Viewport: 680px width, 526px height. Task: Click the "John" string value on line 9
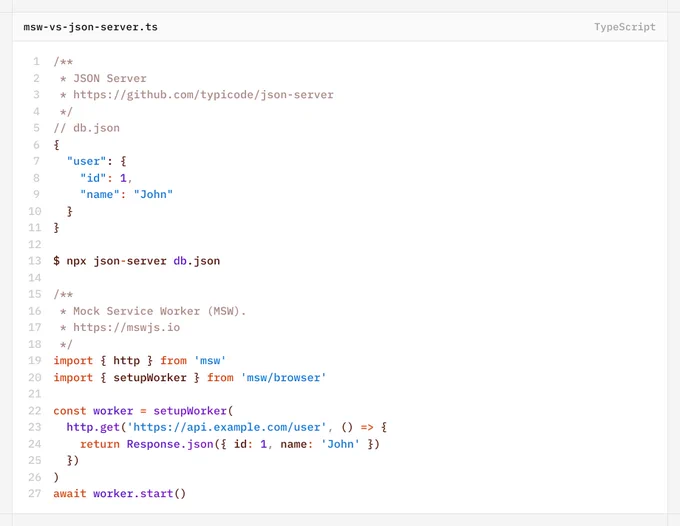click(153, 194)
